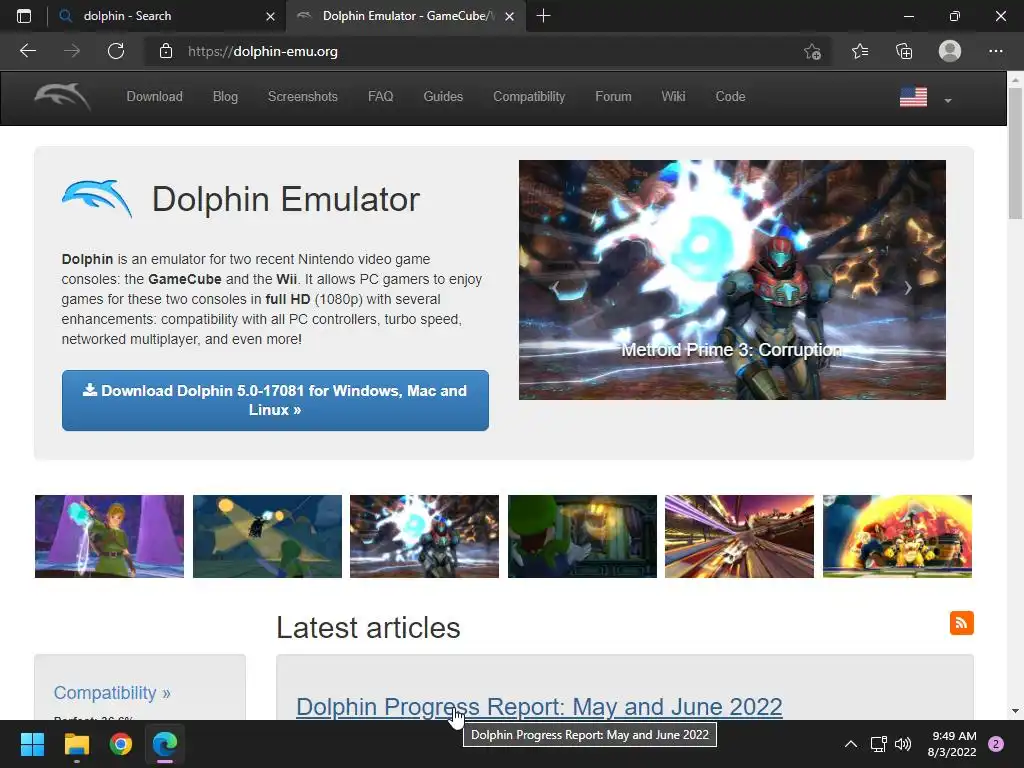Show hidden system tray icons
The image size is (1024, 768).
(x=850, y=744)
